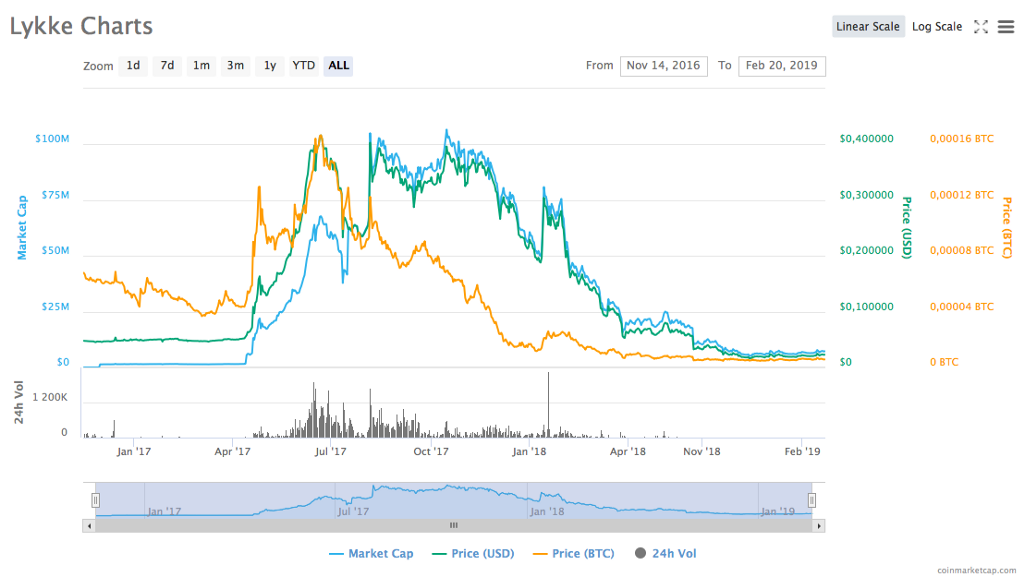The height and width of the screenshot is (588, 1024).
Task: Click the 1 200K volume axis label
Action: (x=50, y=397)
